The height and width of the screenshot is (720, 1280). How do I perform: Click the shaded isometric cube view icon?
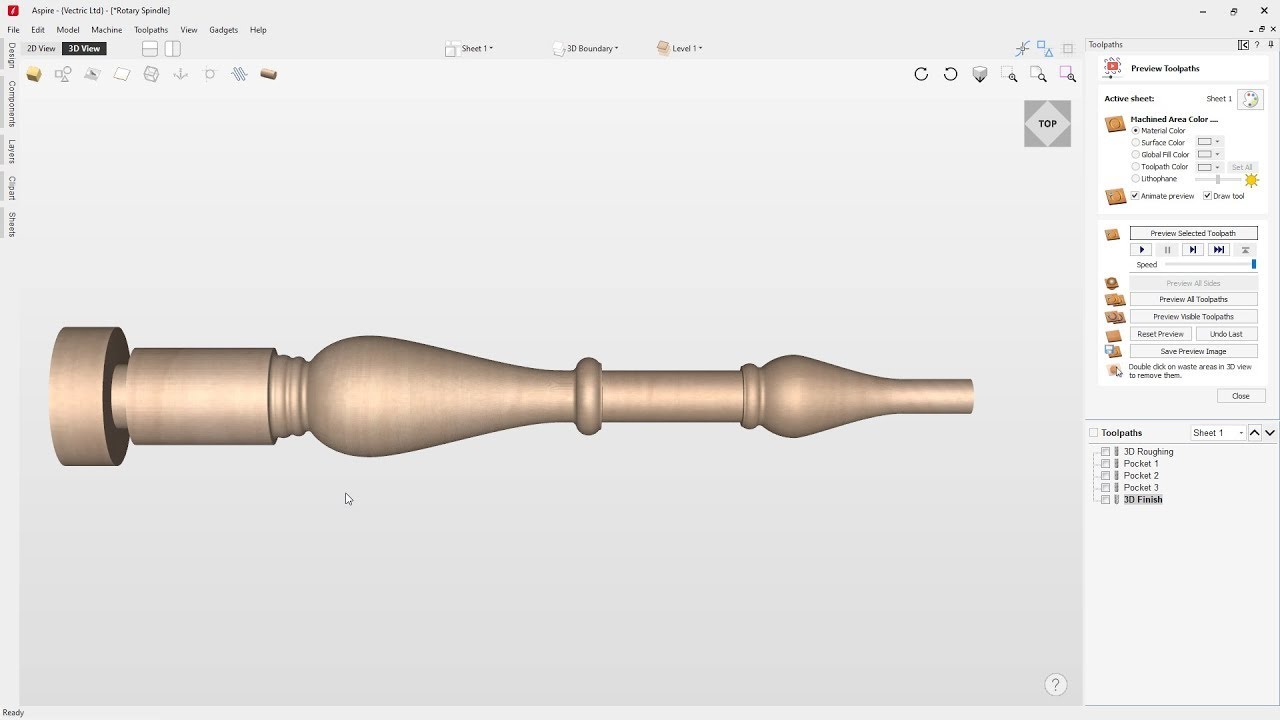(980, 74)
